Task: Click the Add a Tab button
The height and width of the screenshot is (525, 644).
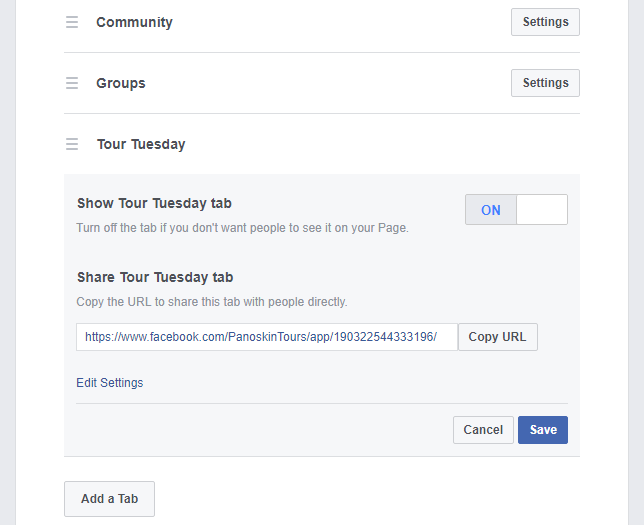Action: (x=109, y=499)
